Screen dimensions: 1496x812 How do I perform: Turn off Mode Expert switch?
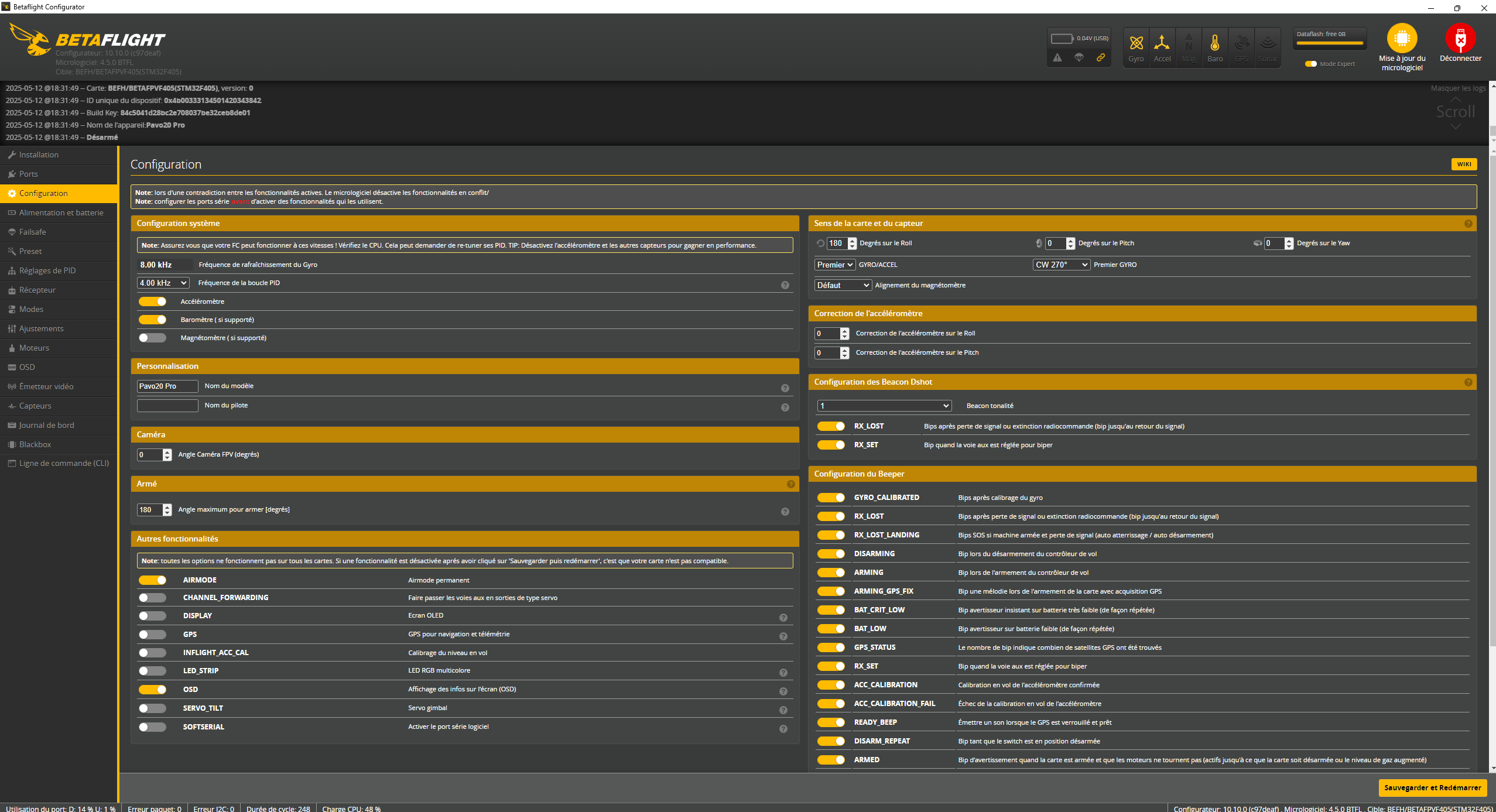1311,64
